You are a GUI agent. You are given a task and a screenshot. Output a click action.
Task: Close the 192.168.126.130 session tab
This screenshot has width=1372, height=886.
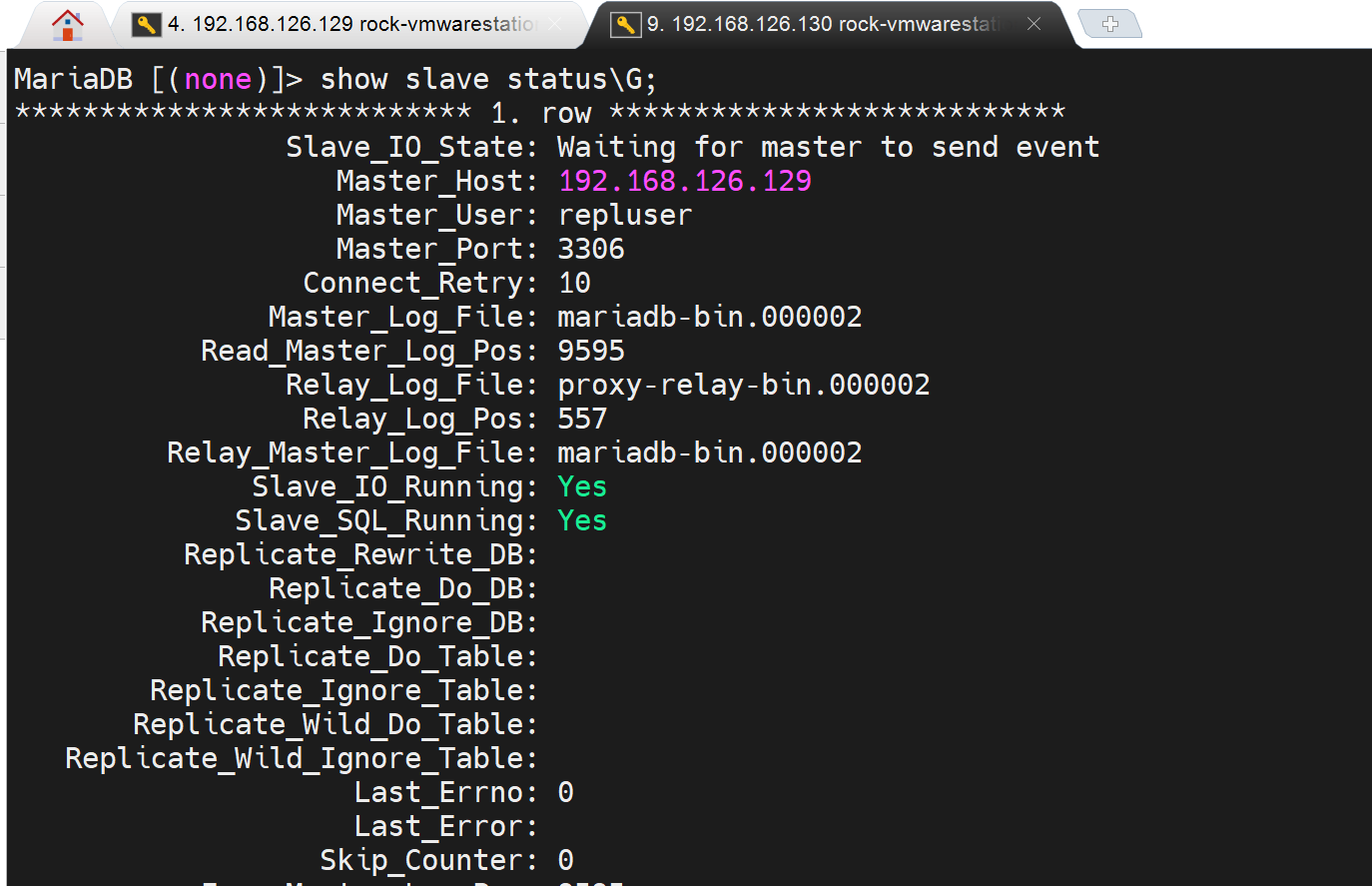(x=1034, y=24)
